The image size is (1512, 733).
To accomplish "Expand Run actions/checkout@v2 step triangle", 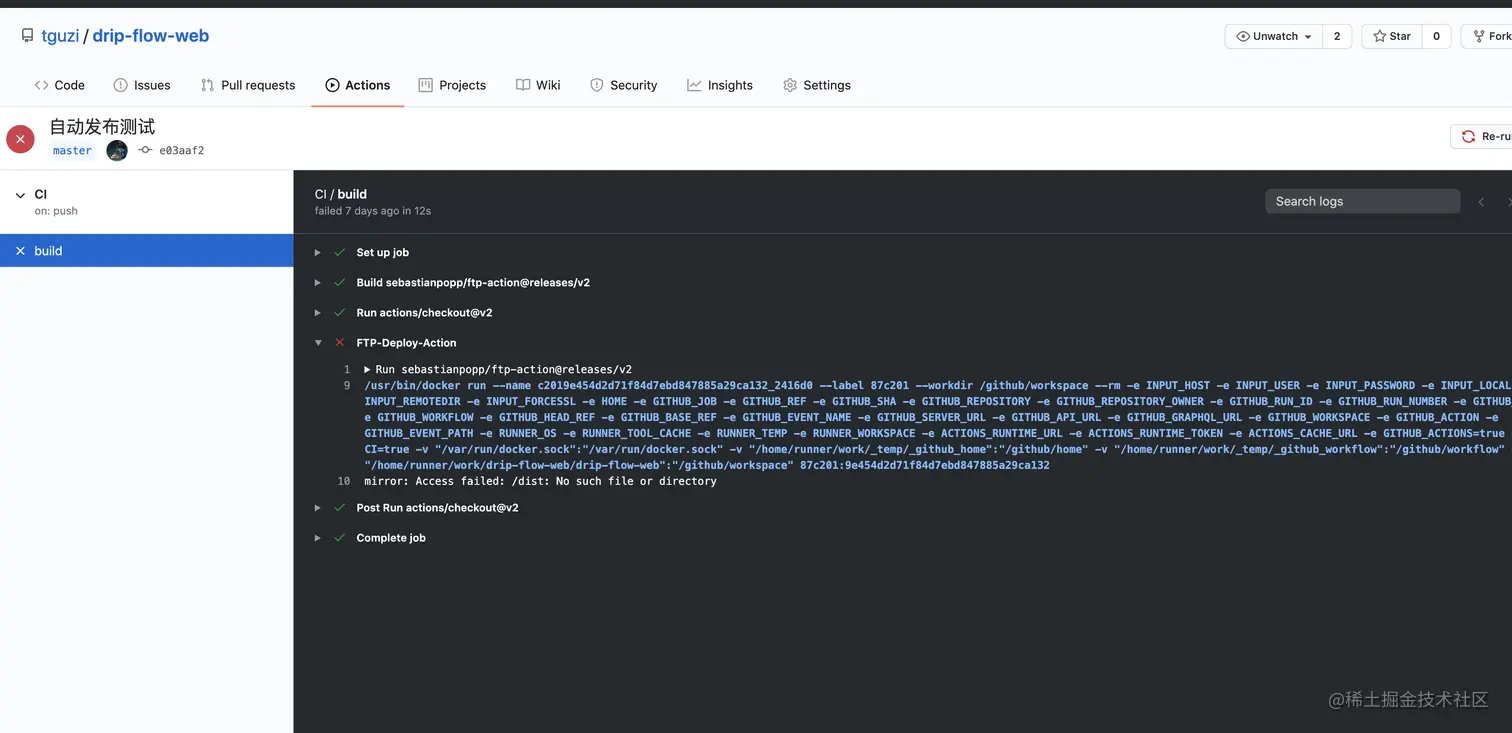I will click(x=318, y=313).
